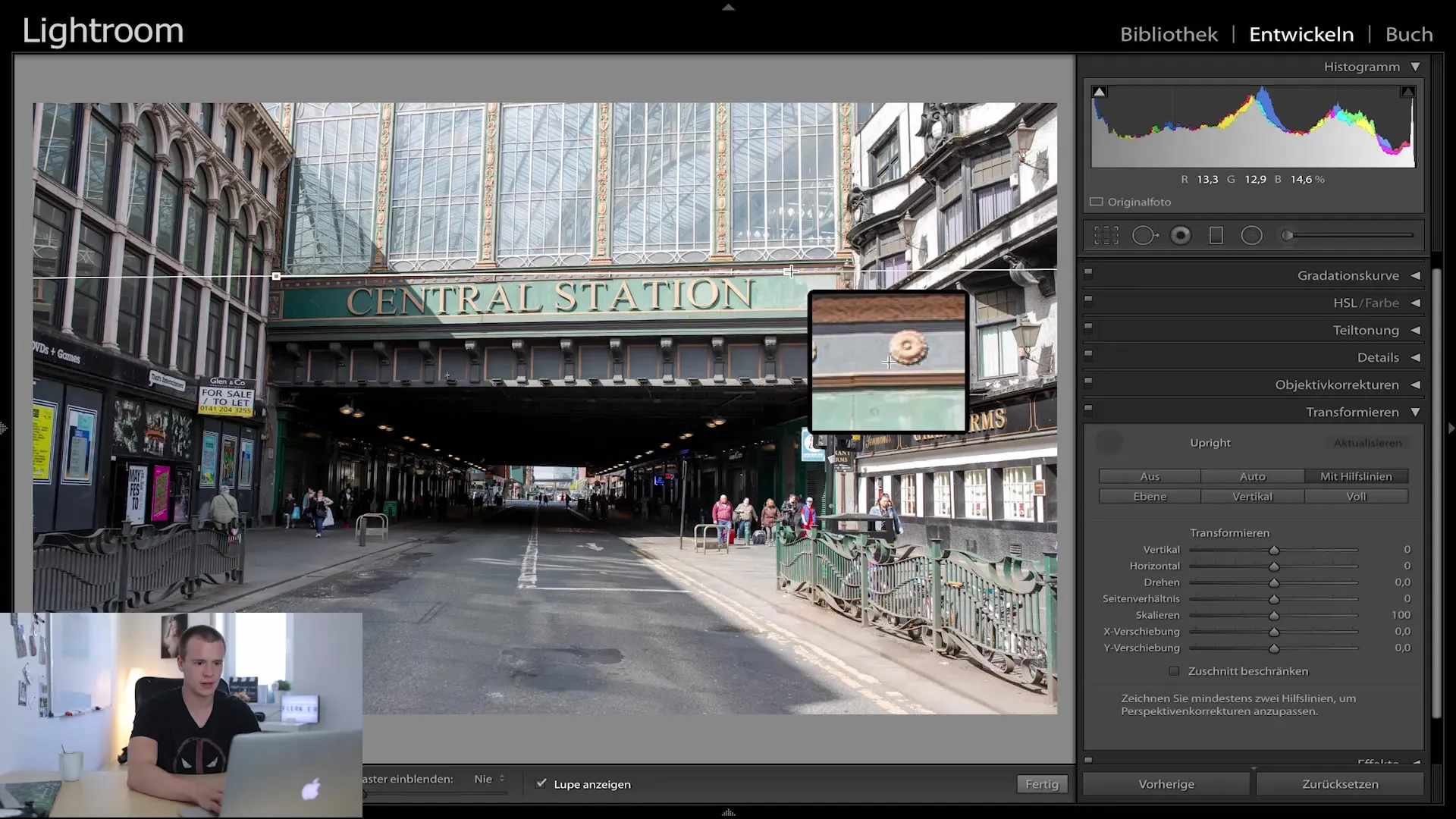Click the left guide line handle

276,277
